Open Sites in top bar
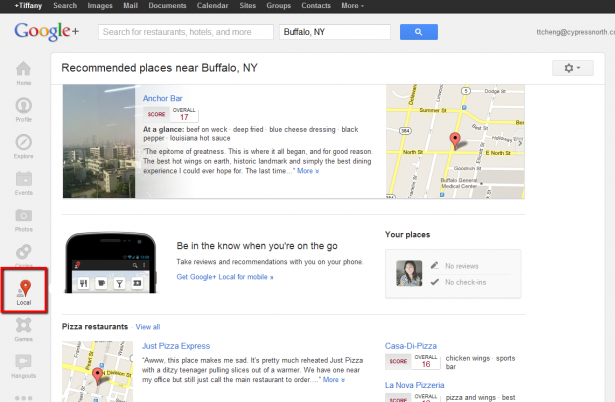Viewport: 615px width, 402px height. coord(247,6)
